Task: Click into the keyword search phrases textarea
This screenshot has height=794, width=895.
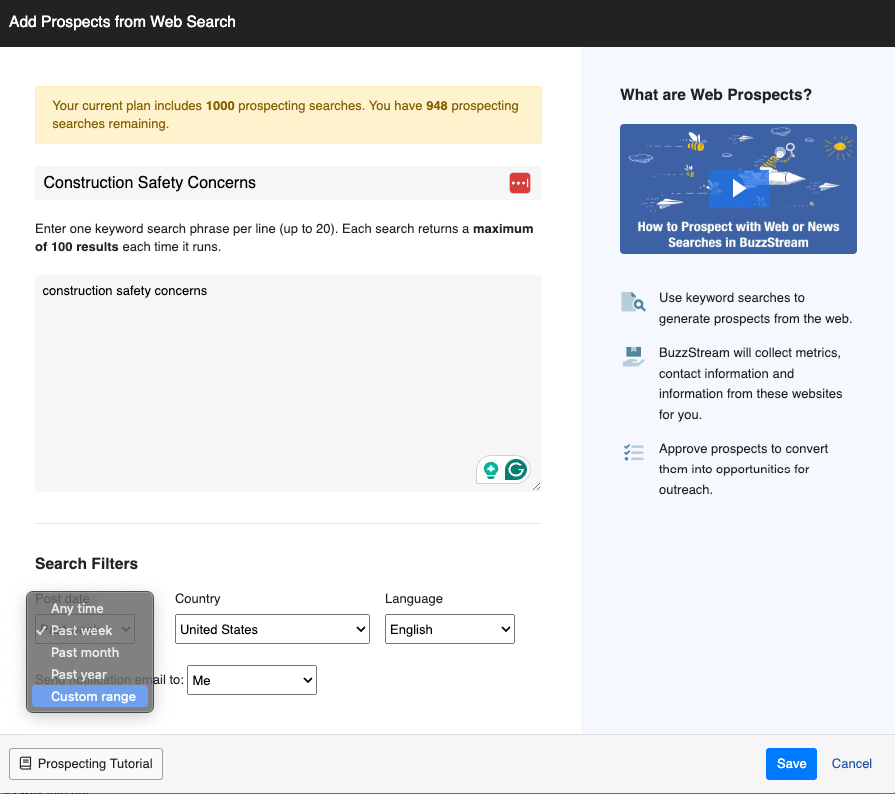Action: [288, 384]
